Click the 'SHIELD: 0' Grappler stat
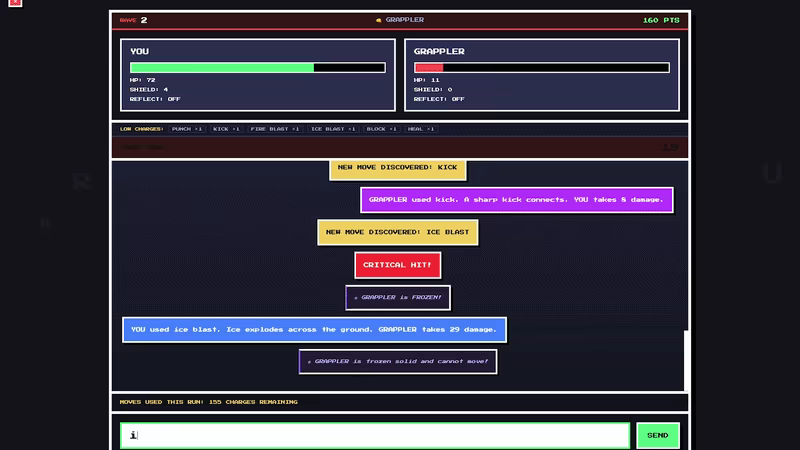800x450 pixels. 433,89
